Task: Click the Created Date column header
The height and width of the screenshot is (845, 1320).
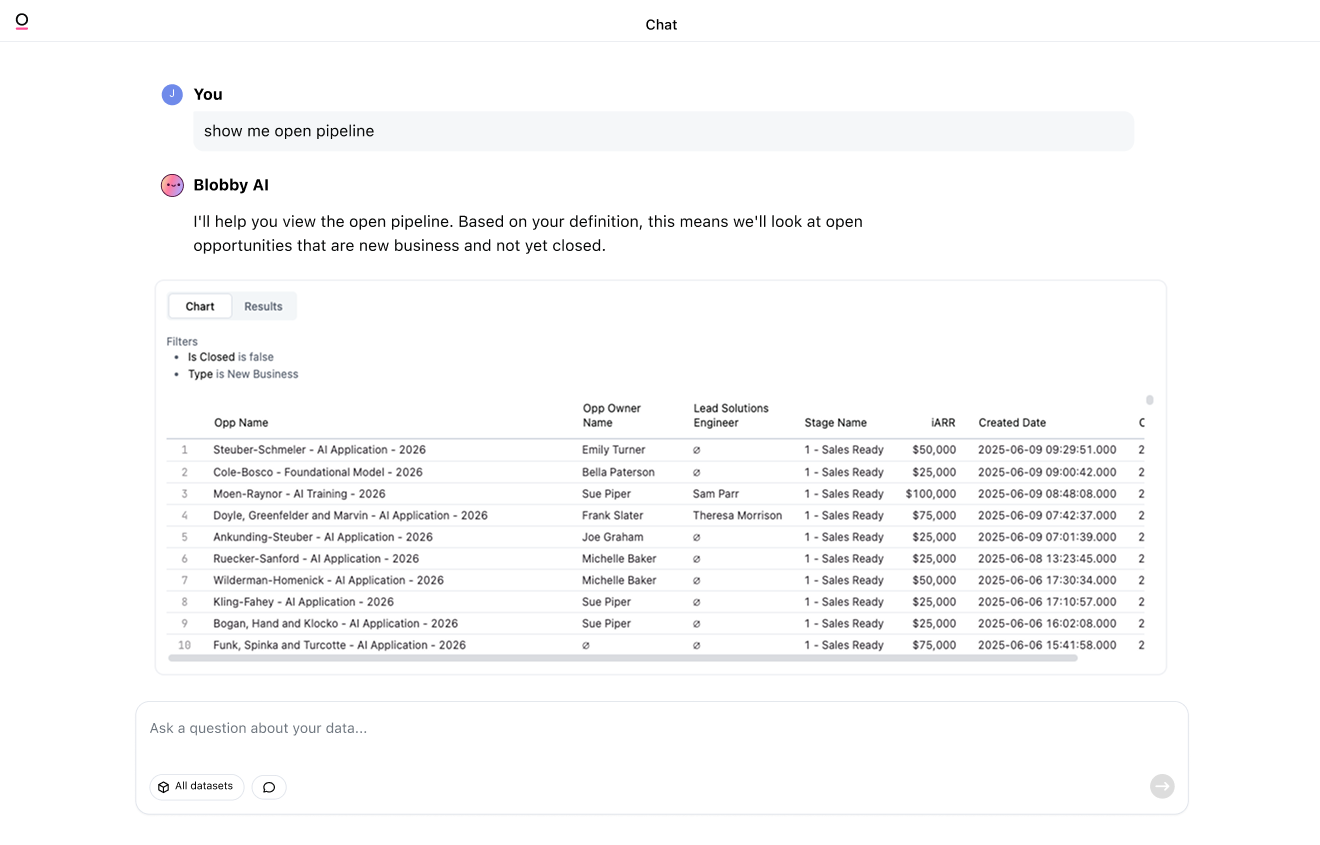Action: pyautogui.click(x=1012, y=423)
